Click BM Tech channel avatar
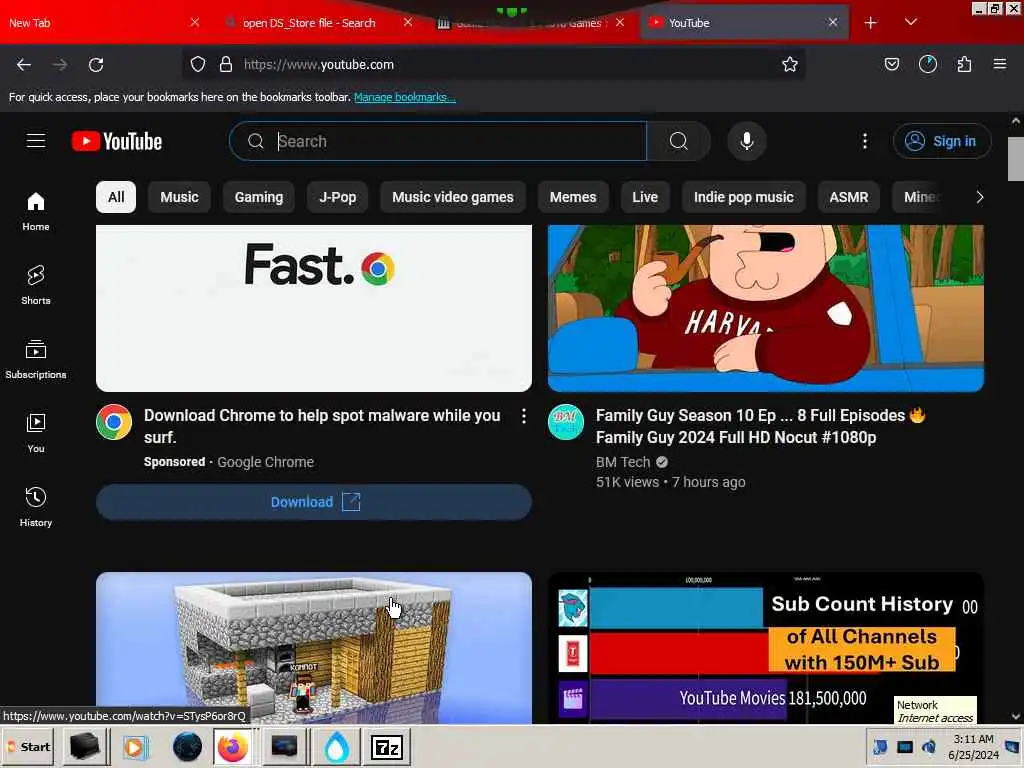 566,422
